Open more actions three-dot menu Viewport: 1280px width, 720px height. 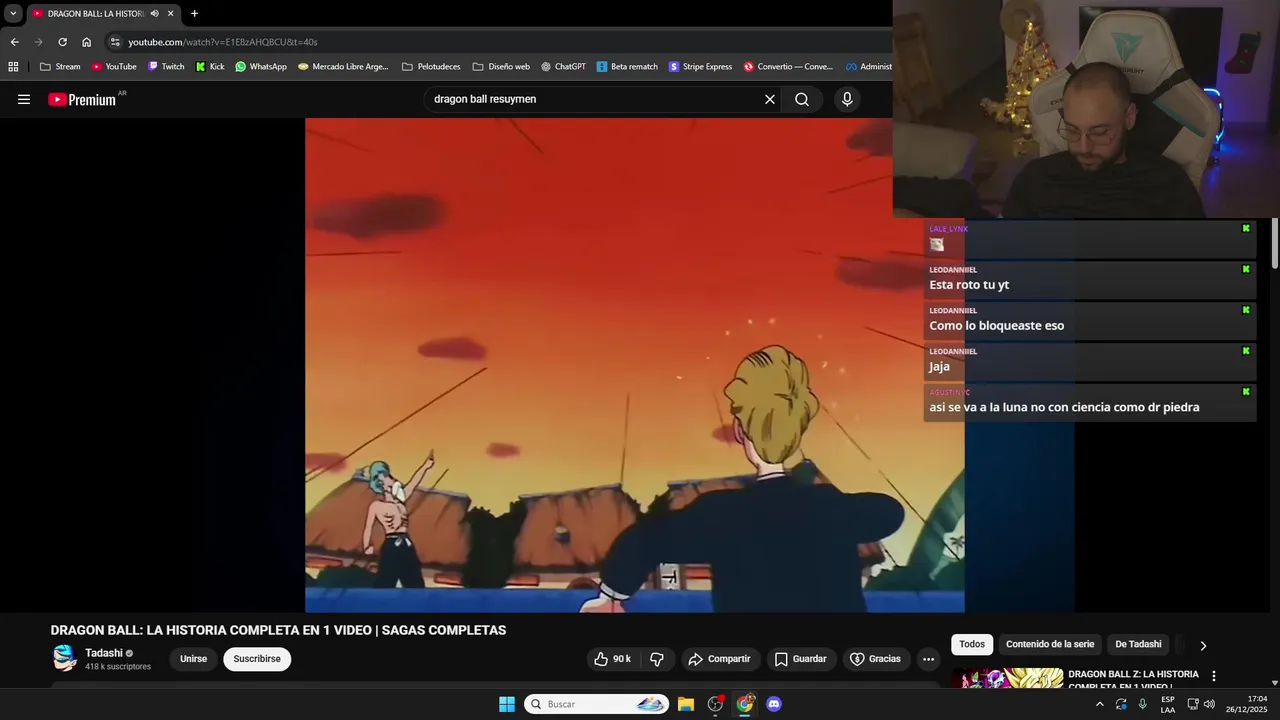click(x=928, y=659)
